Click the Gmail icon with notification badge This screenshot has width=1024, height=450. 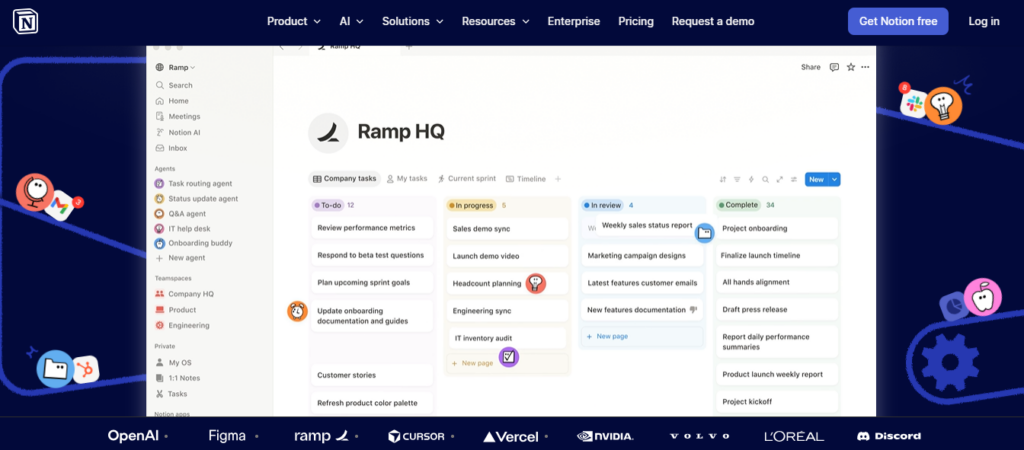point(61,206)
